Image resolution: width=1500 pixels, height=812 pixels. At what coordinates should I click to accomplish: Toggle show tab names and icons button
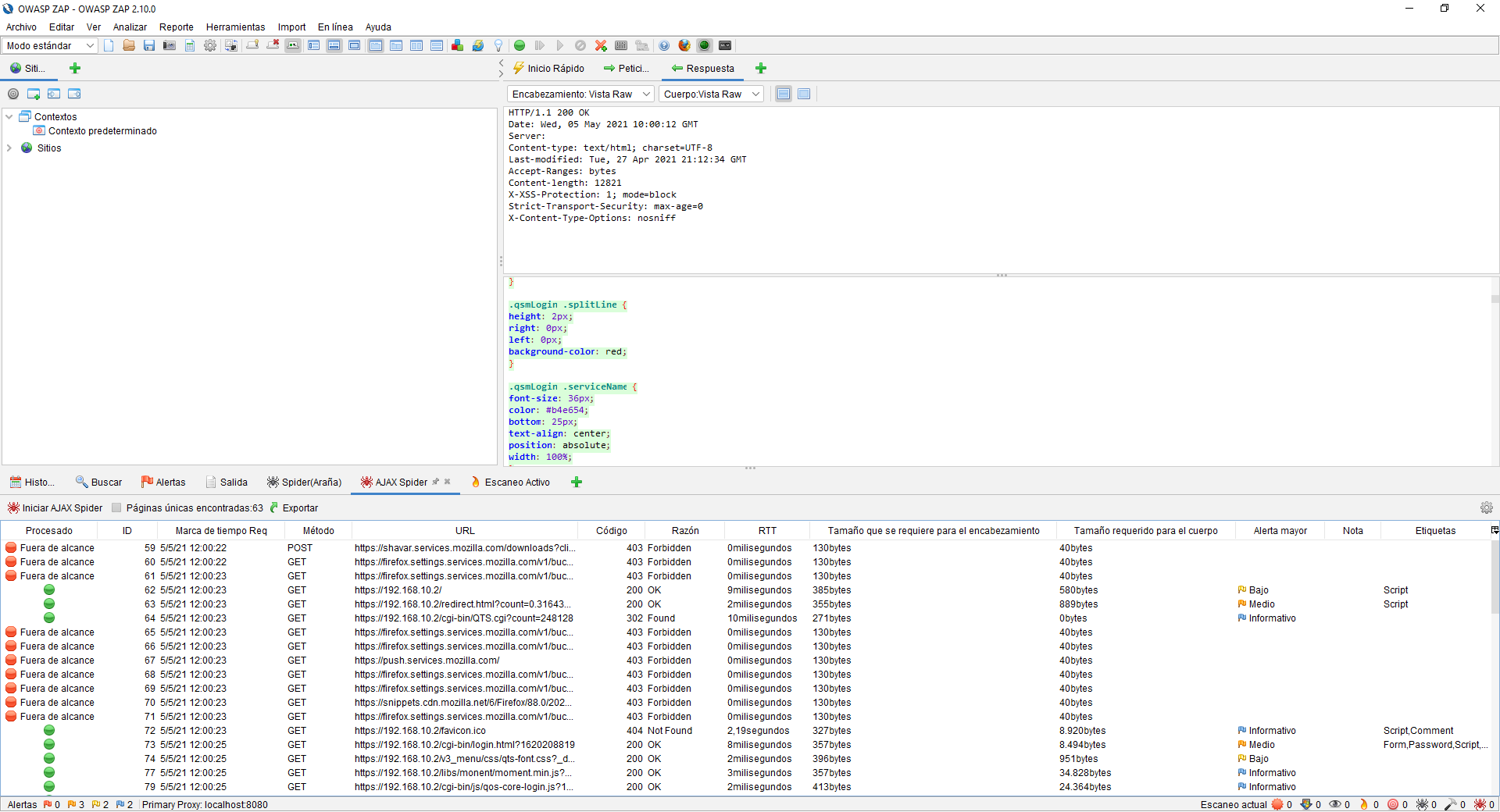point(293,45)
